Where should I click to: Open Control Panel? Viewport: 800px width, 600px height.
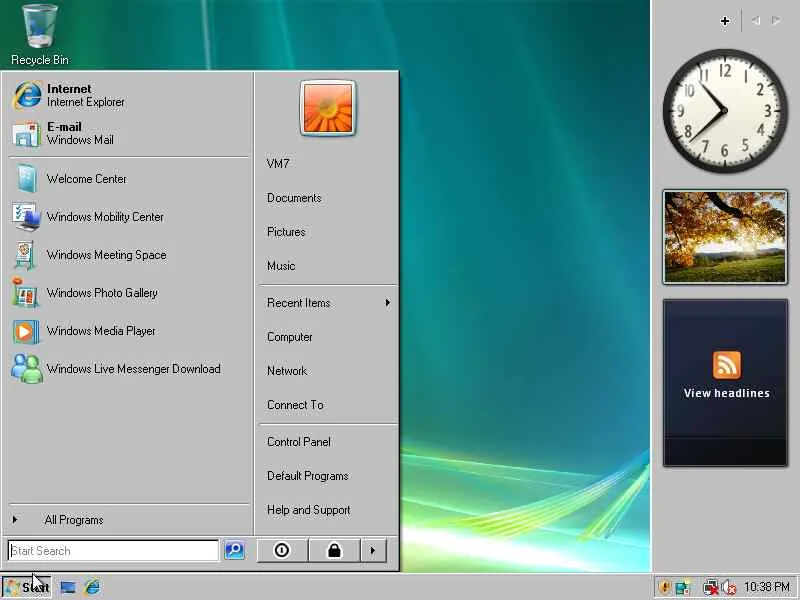click(328, 442)
